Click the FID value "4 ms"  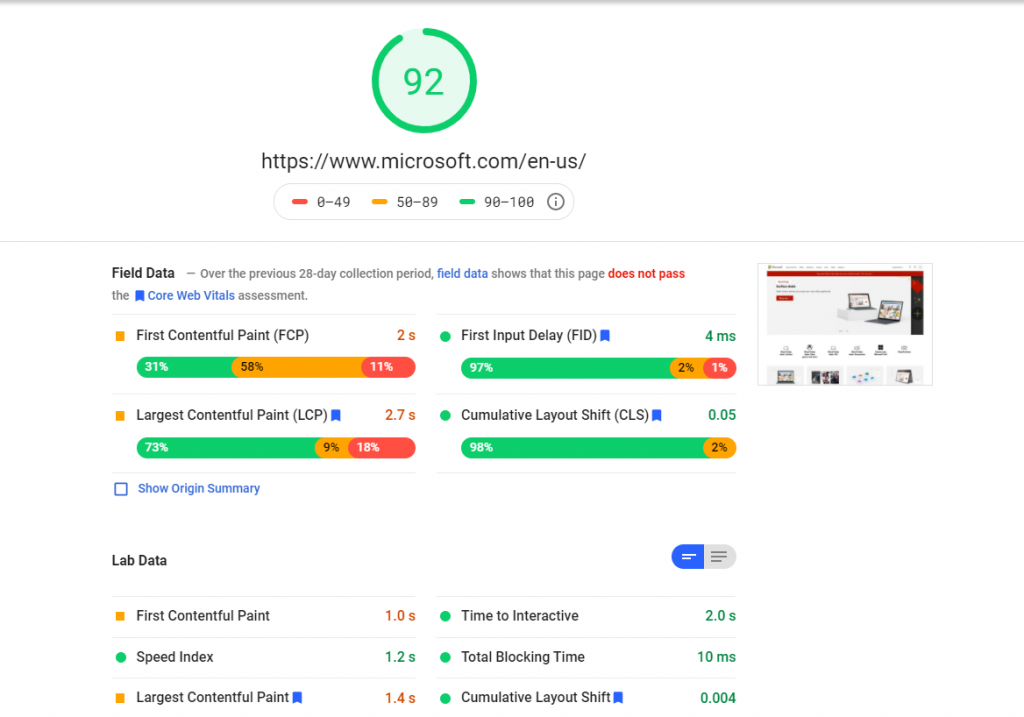point(720,336)
